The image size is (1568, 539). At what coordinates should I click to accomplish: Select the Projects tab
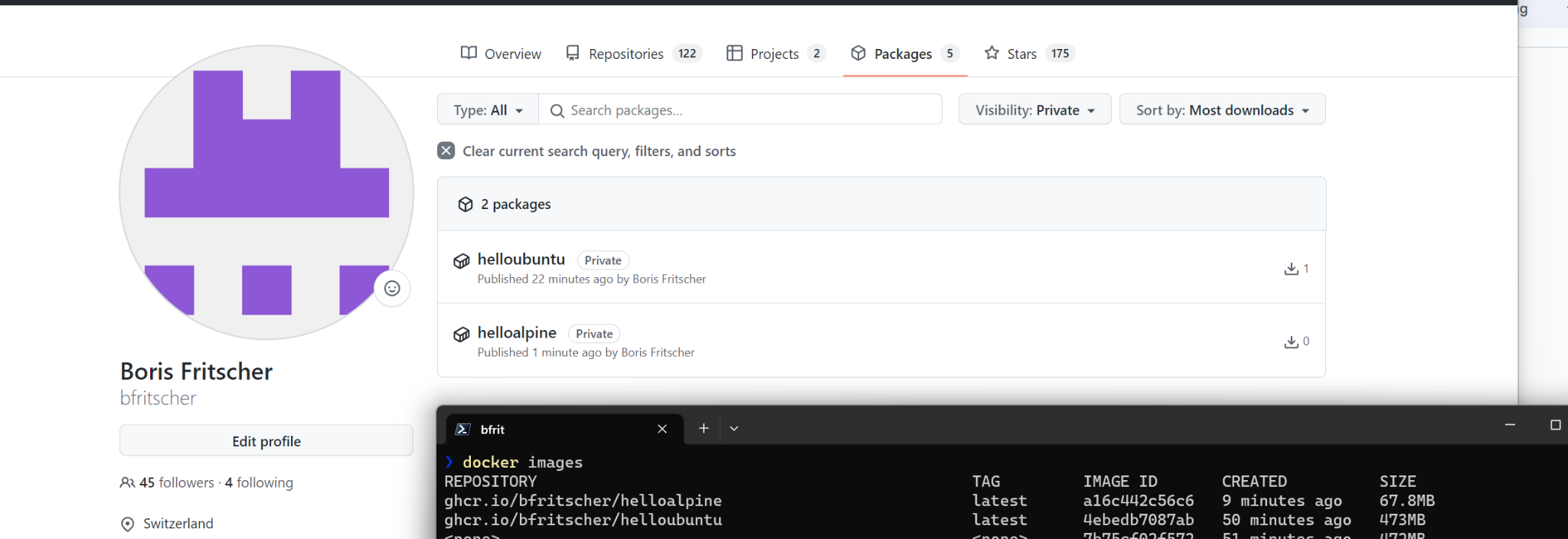[775, 54]
